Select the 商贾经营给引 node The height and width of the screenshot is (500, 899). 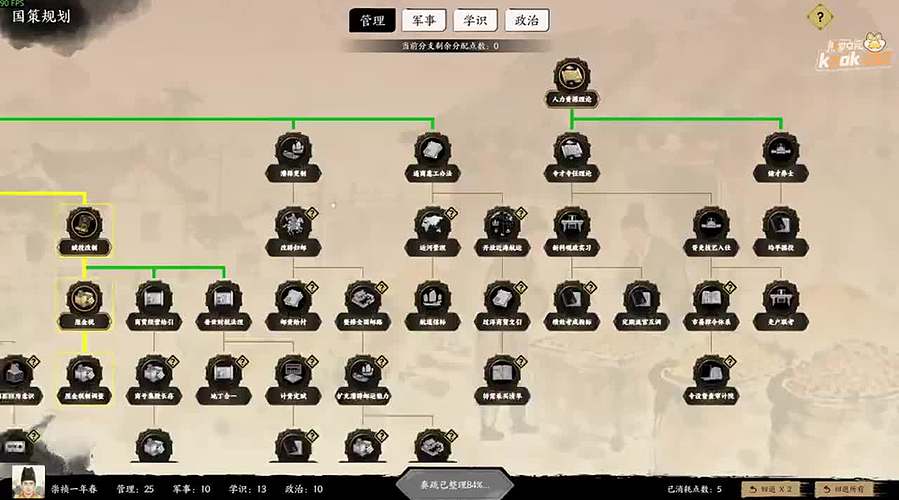coord(154,305)
